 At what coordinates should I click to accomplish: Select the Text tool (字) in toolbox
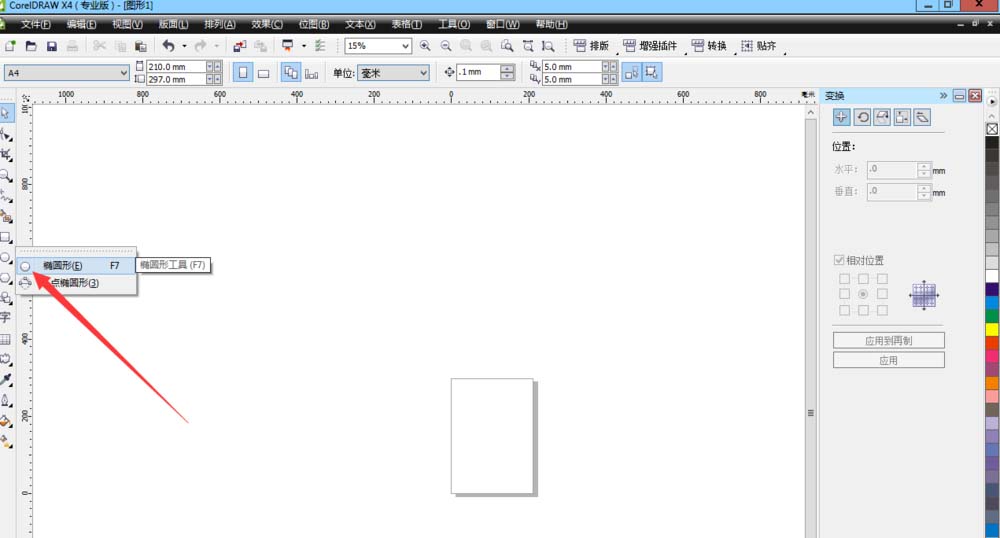tap(6, 317)
